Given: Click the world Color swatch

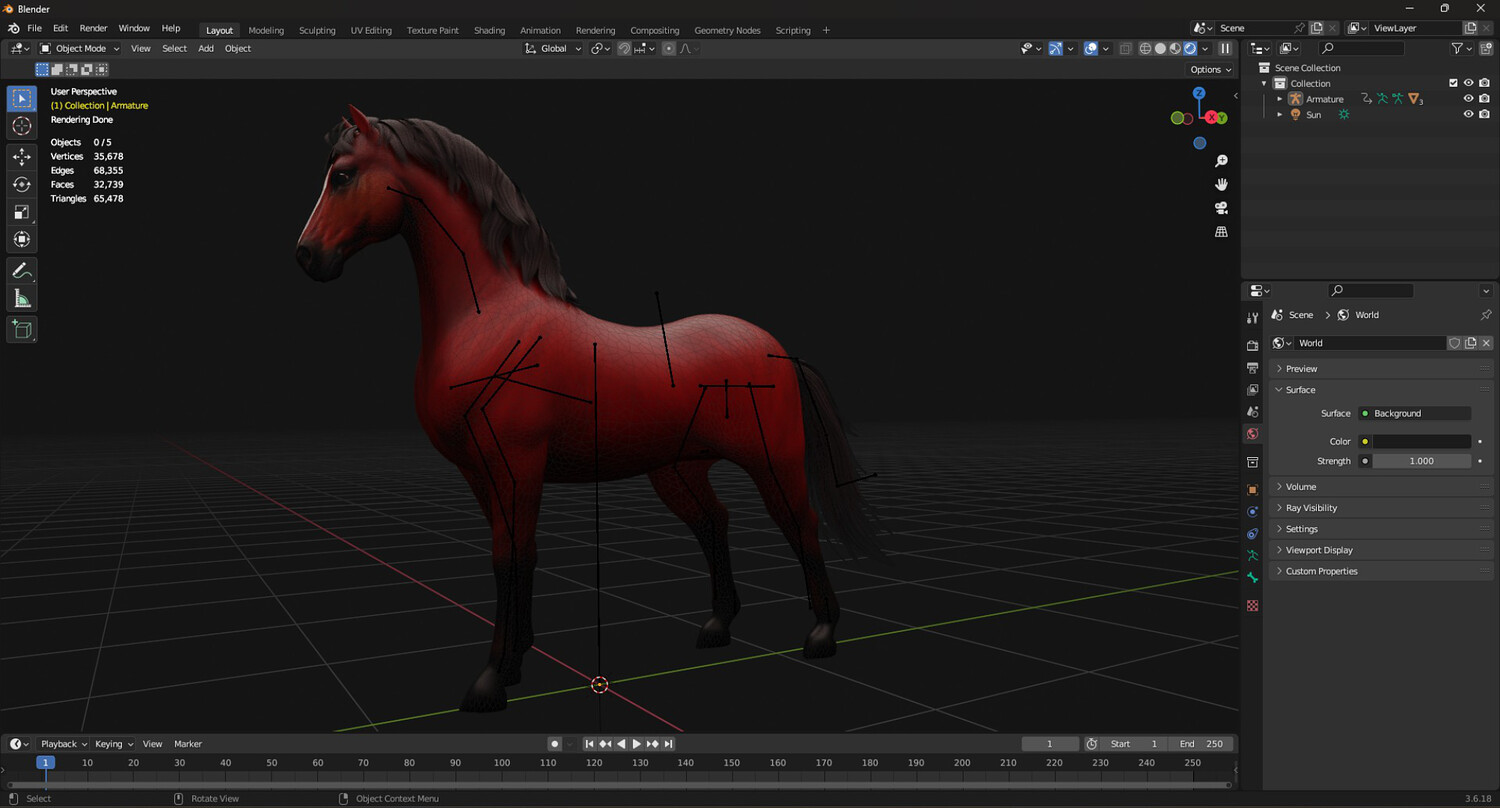Looking at the screenshot, I should tap(1421, 441).
